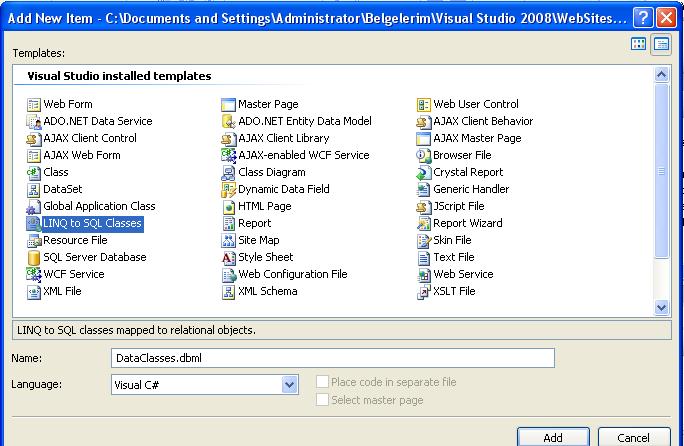The height and width of the screenshot is (446, 684).
Task: Pick the Dynamic Data Field icon
Action: 229,190
